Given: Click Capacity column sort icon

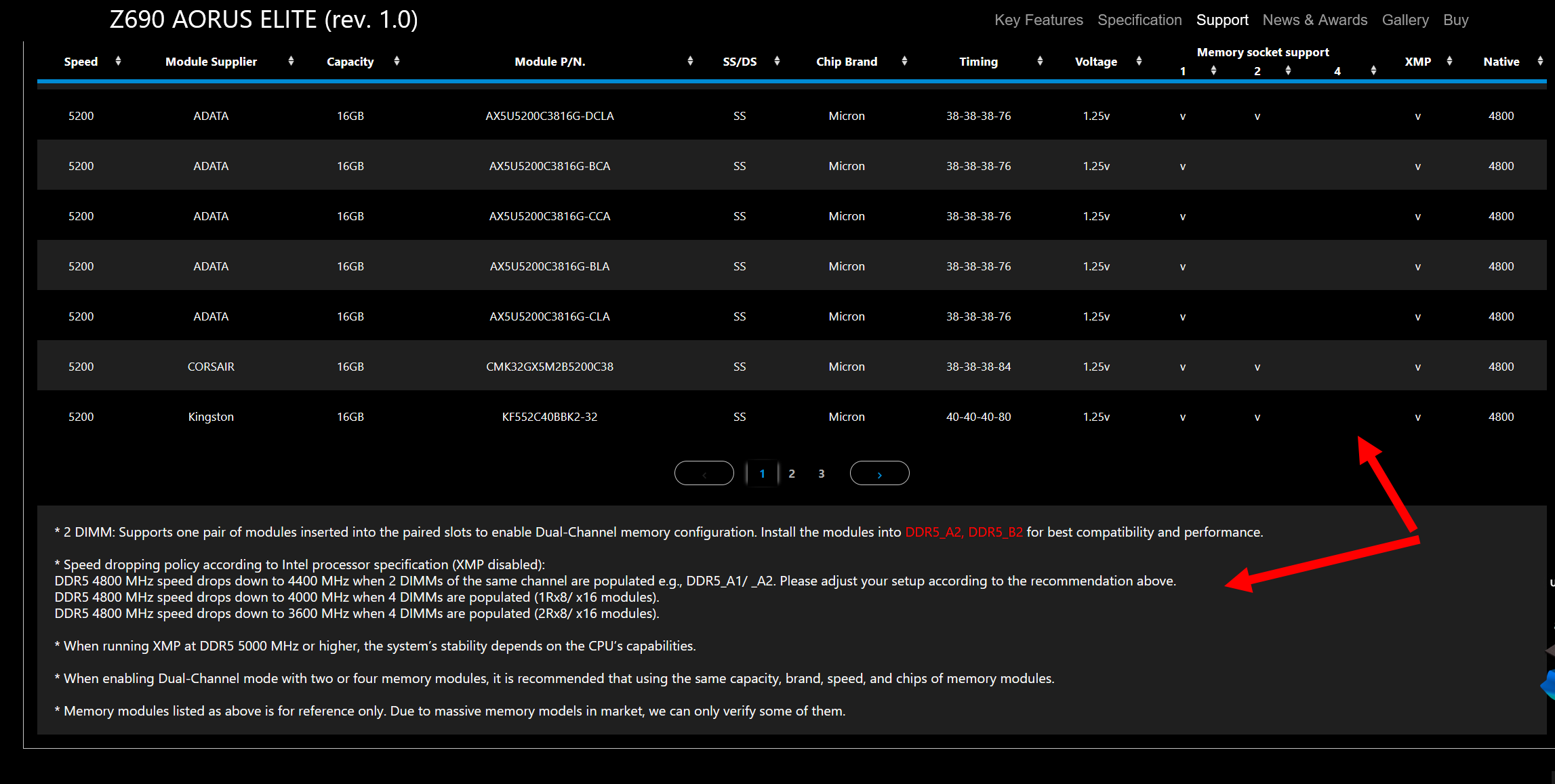Looking at the screenshot, I should click(397, 61).
